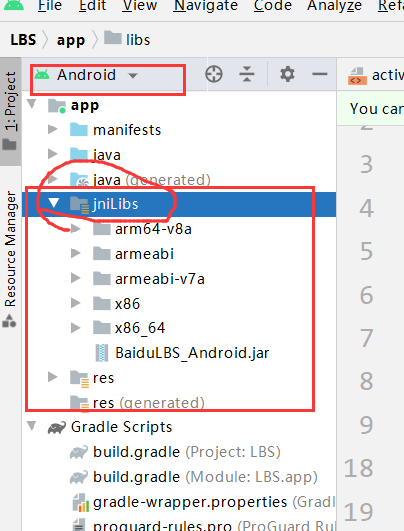The width and height of the screenshot is (404, 531).
Task: Open the View menu
Action: click(x=140, y=6)
